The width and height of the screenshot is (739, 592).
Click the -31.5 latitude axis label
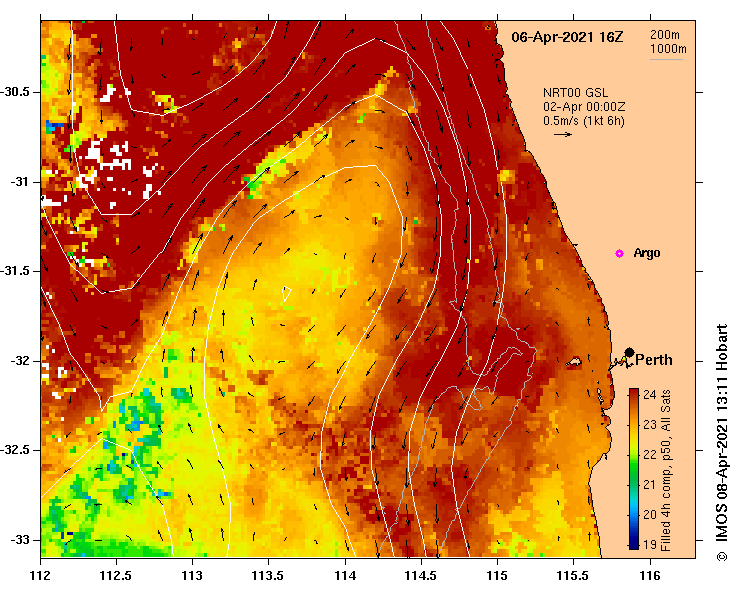click(15, 271)
